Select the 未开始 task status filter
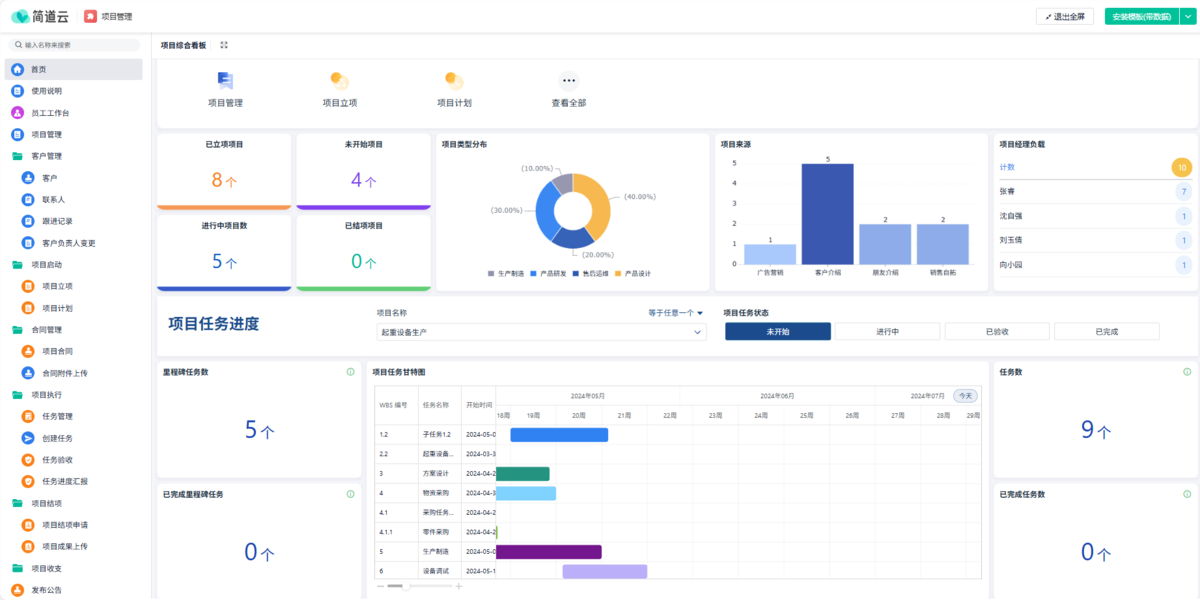This screenshot has height=600, width=1200. (778, 331)
